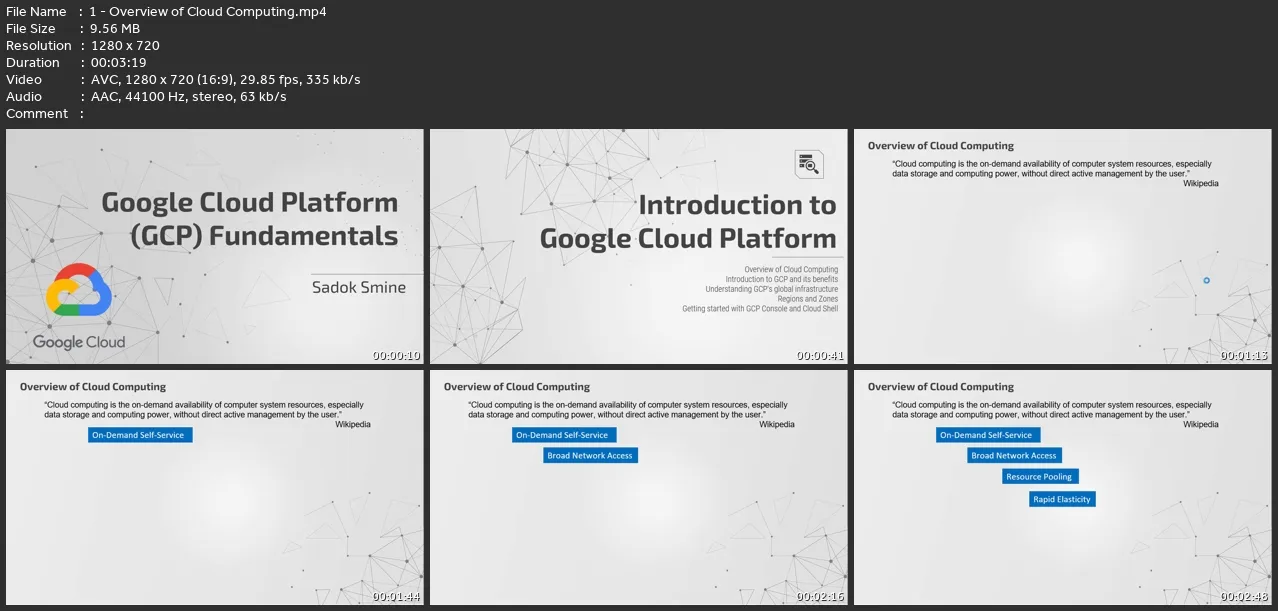The height and width of the screenshot is (611, 1278).
Task: Click 'Getting started with GCP Console and Cloud Shell'
Action: (x=760, y=309)
